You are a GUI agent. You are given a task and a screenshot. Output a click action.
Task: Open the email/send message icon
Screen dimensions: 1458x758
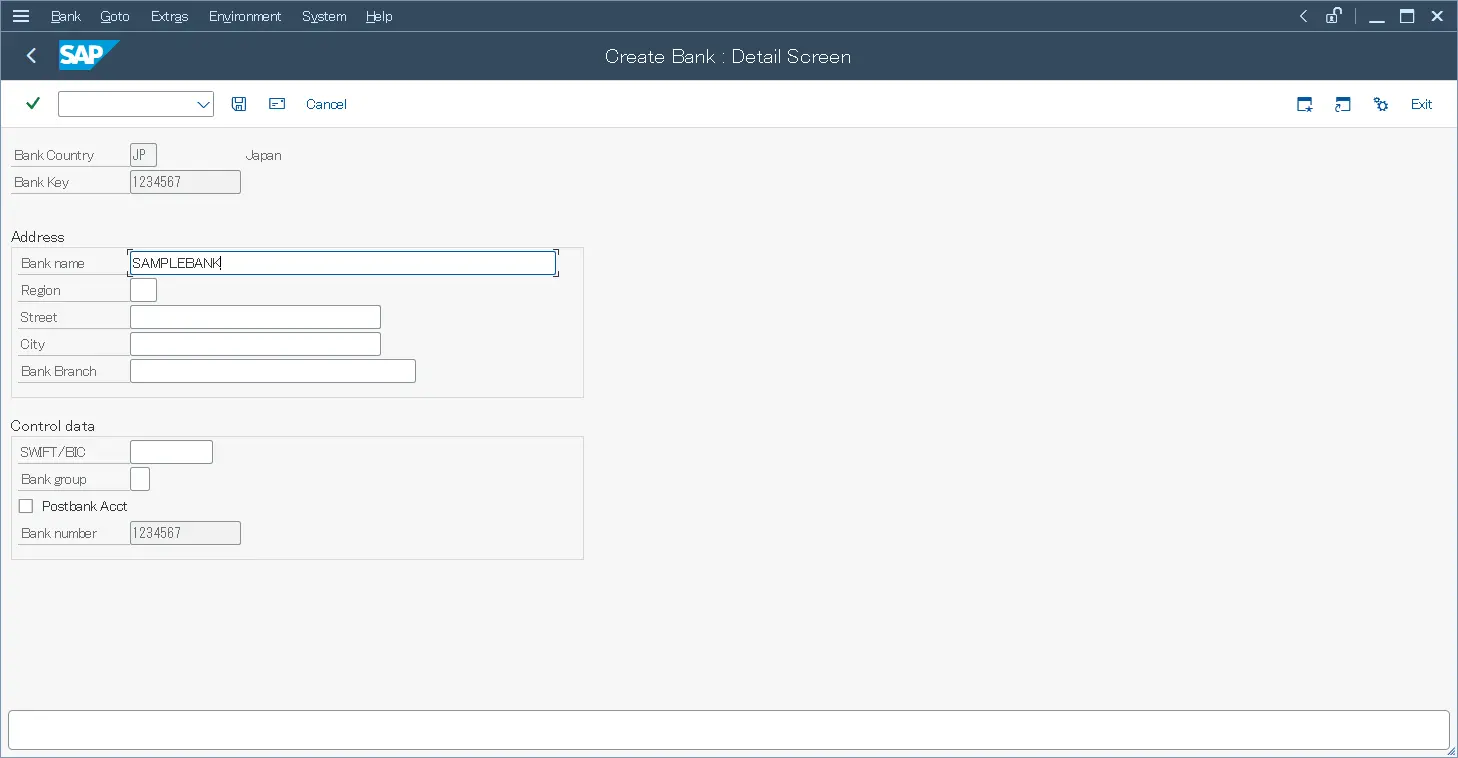(x=276, y=104)
